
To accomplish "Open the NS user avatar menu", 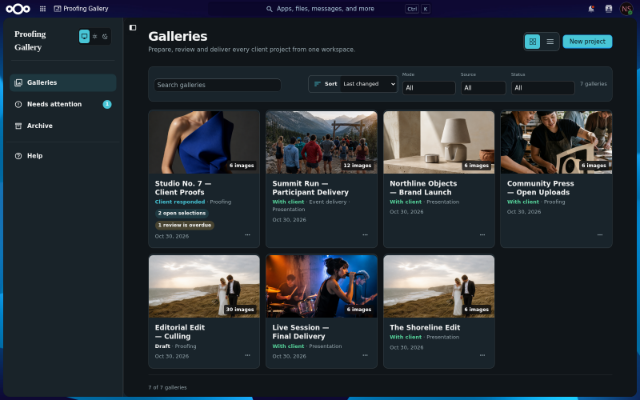I will coord(626,9).
